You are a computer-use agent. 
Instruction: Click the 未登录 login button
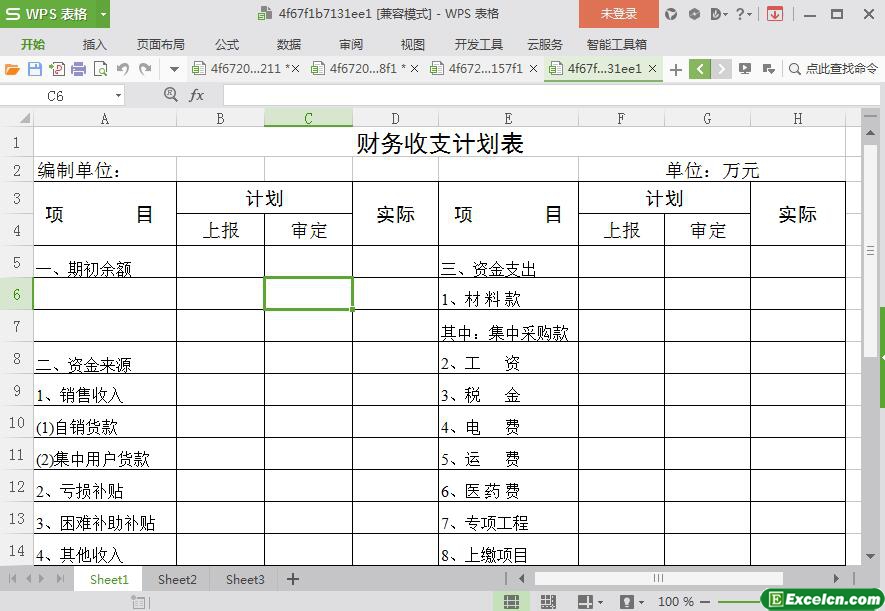(x=619, y=14)
